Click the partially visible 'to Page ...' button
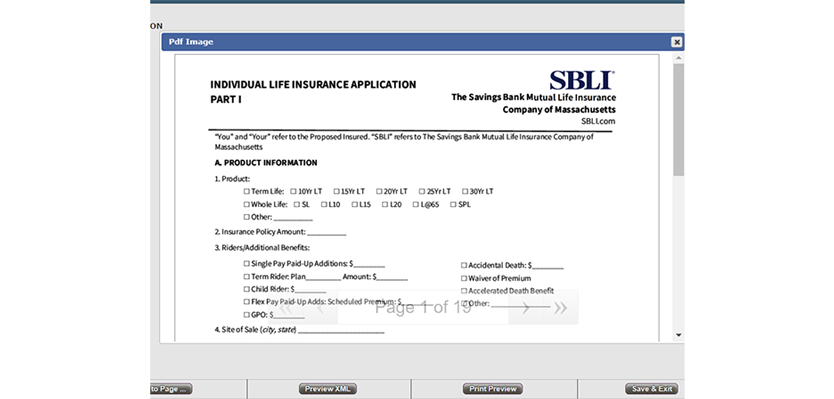834x399 pixels. click(x=171, y=389)
